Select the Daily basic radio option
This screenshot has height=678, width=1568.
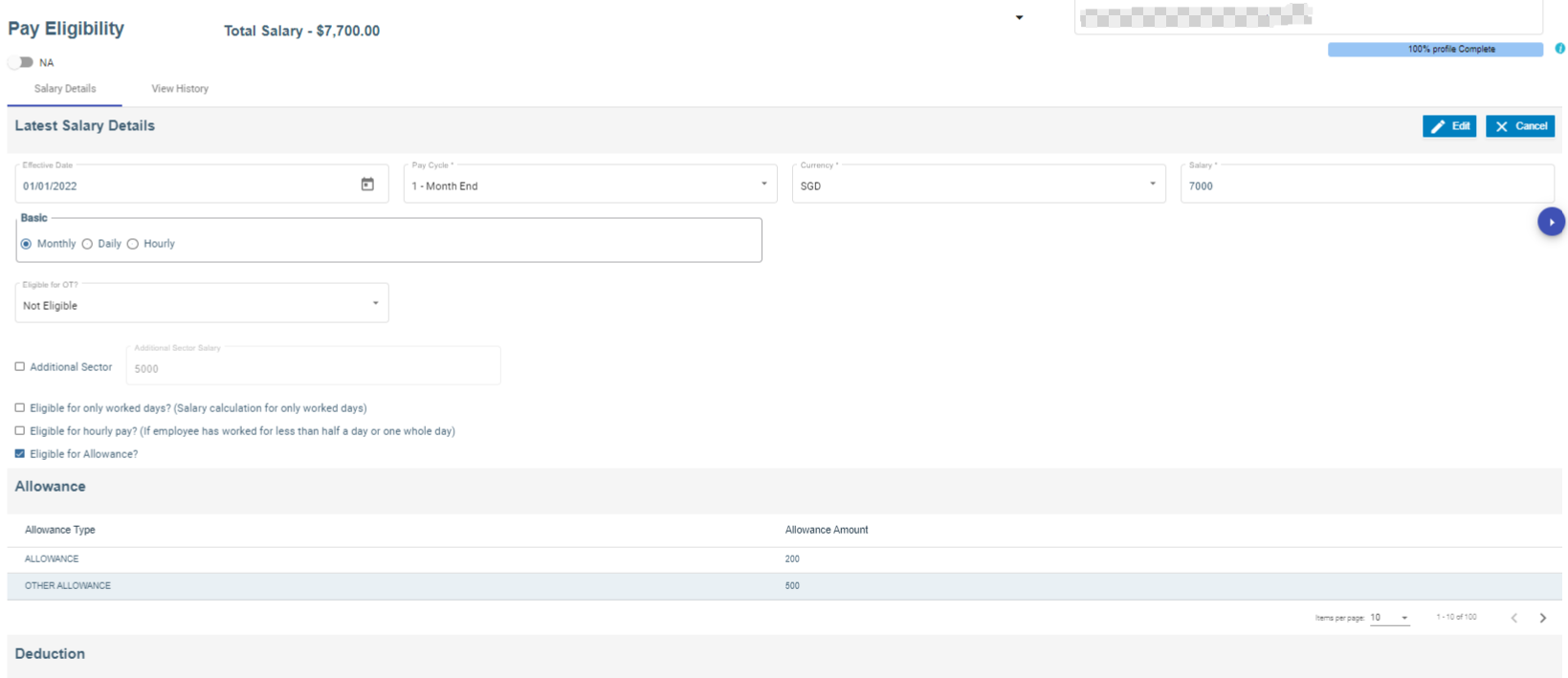pyautogui.click(x=88, y=244)
